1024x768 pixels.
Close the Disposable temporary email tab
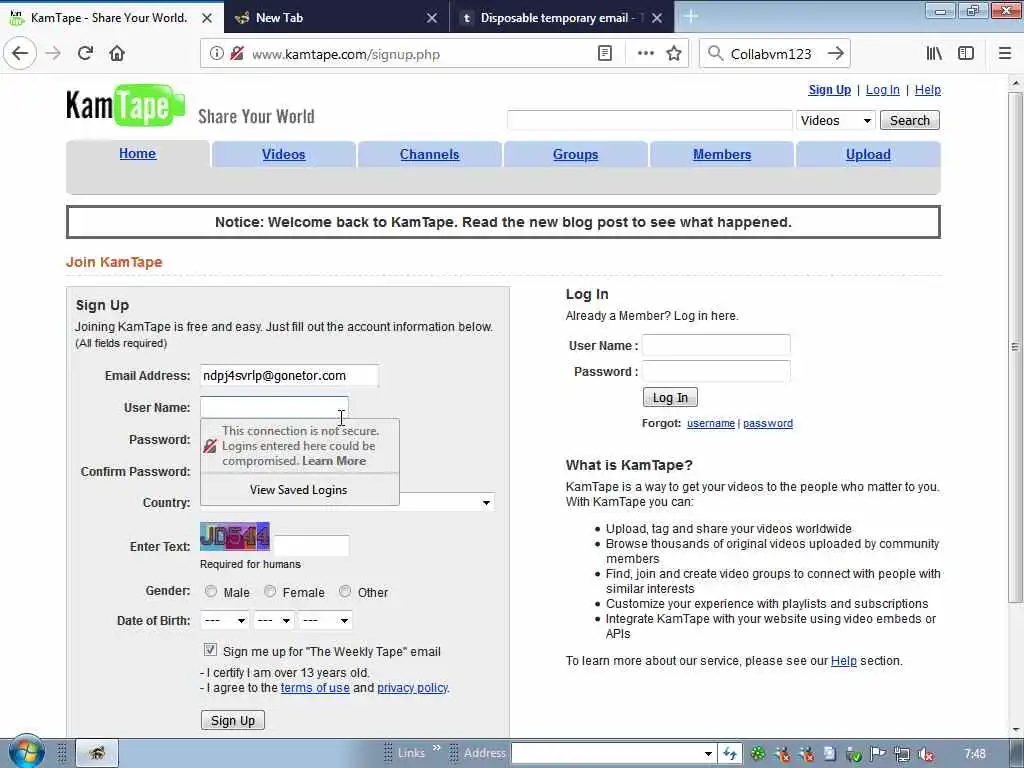tap(657, 18)
